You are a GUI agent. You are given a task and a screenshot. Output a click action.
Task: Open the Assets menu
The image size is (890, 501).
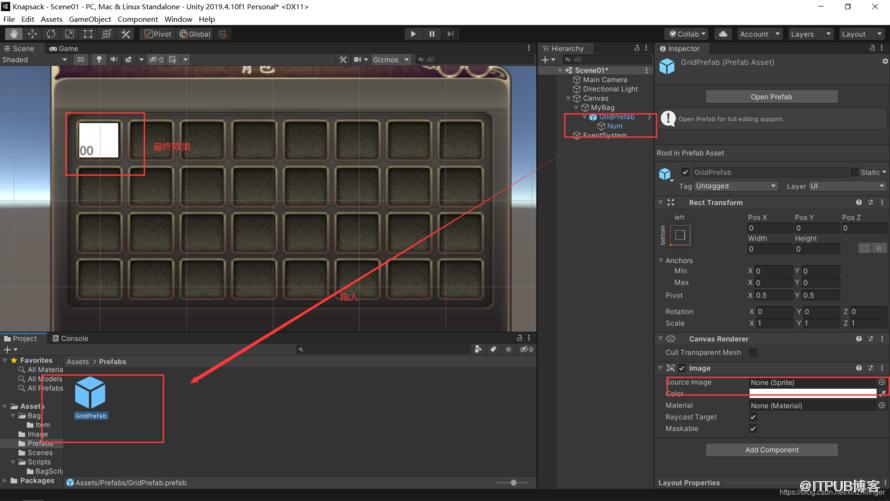51,19
